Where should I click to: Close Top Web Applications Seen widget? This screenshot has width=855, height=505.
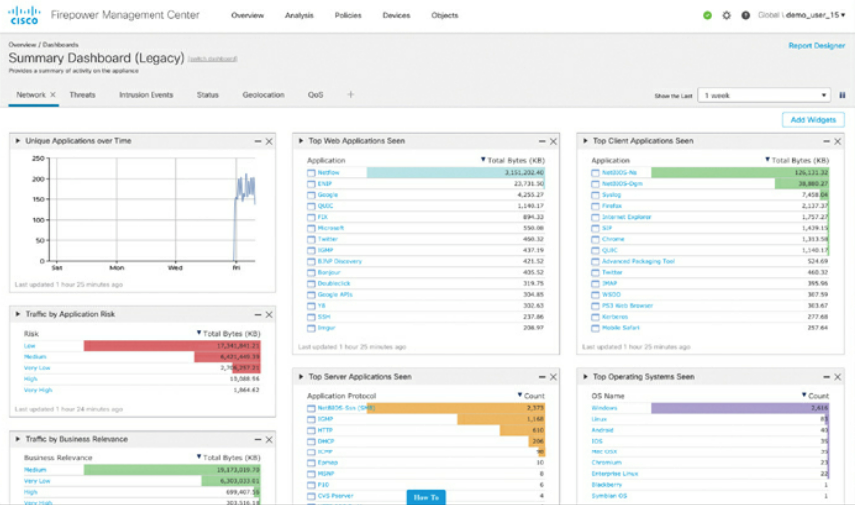point(553,141)
